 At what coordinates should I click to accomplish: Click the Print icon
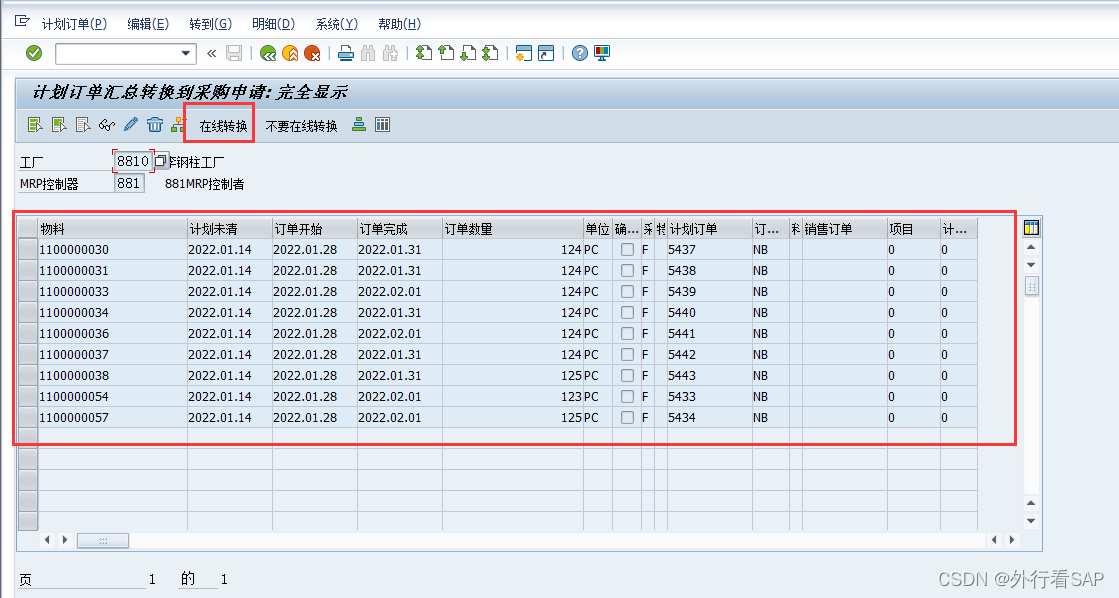pyautogui.click(x=346, y=53)
